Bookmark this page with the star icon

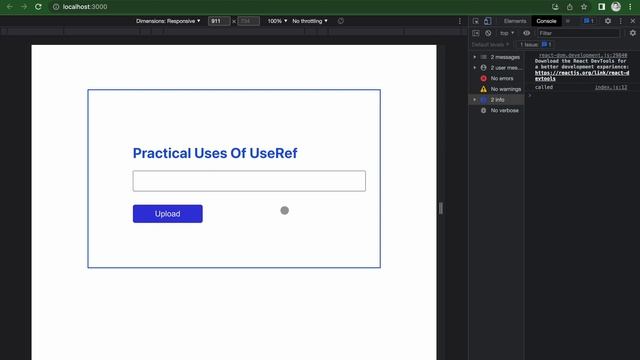coord(584,7)
